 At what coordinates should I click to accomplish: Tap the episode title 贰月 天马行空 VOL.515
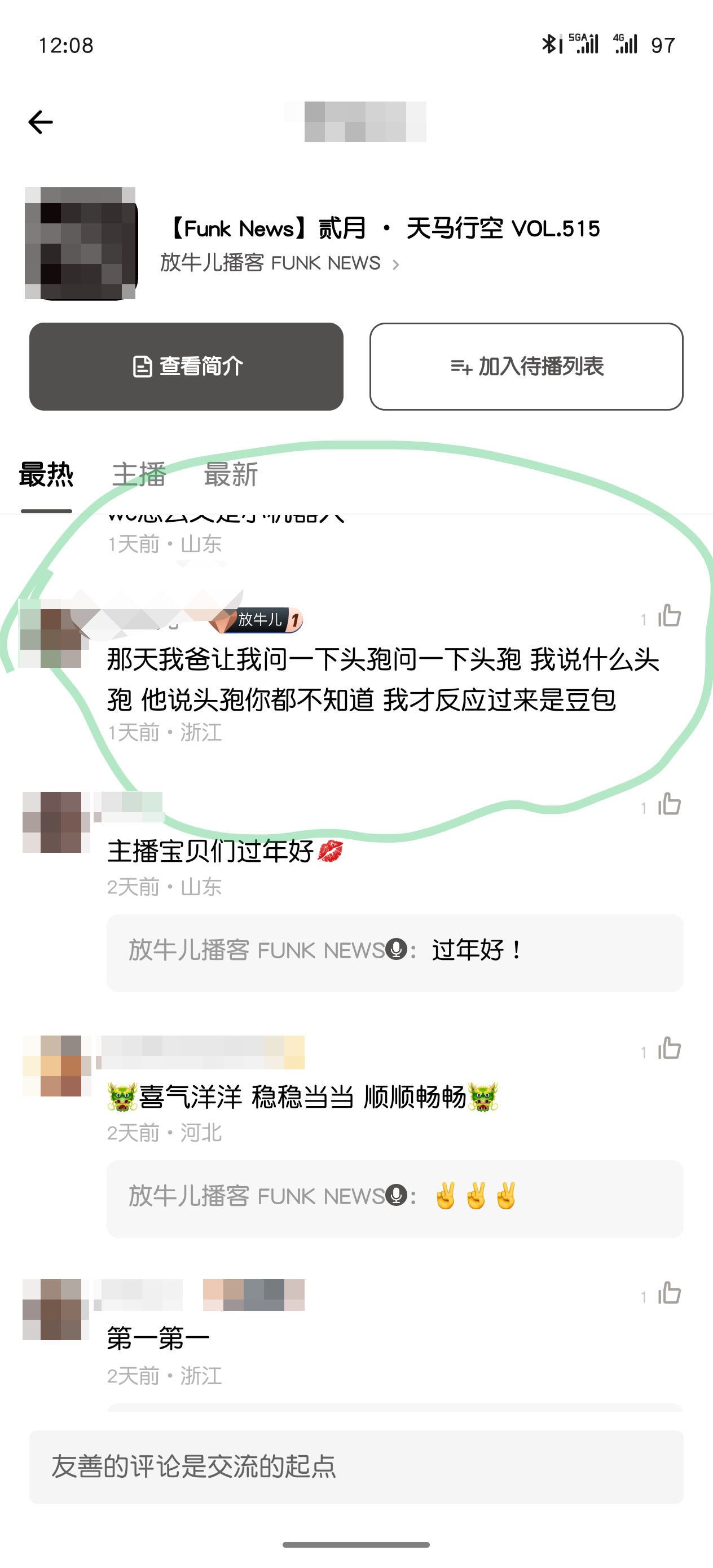point(383,229)
